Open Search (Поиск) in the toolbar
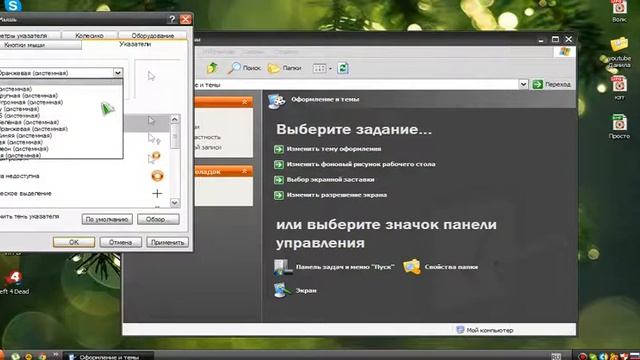The image size is (640, 360). pos(244,68)
